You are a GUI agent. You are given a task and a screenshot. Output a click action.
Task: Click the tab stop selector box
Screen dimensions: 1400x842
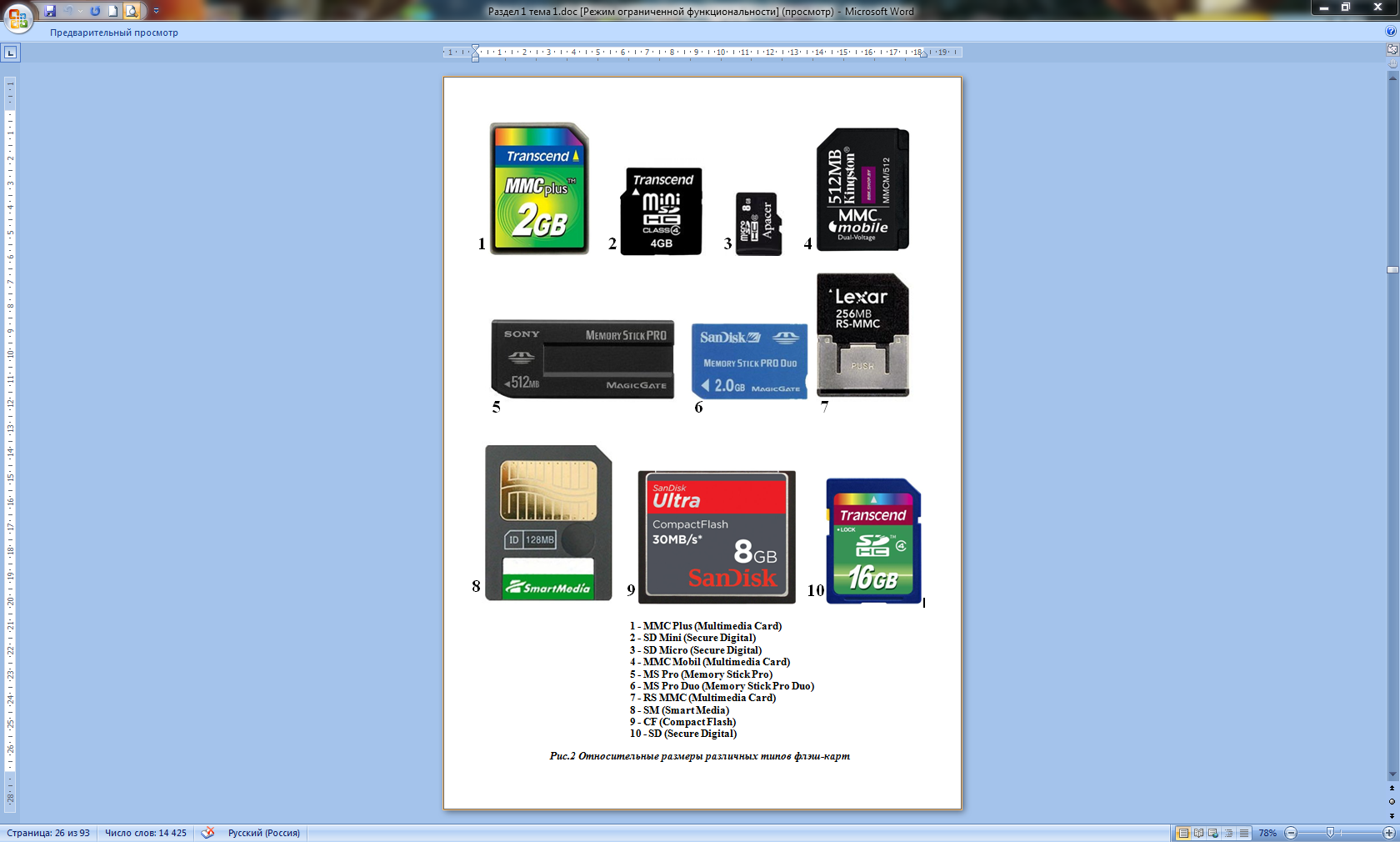coord(10,53)
